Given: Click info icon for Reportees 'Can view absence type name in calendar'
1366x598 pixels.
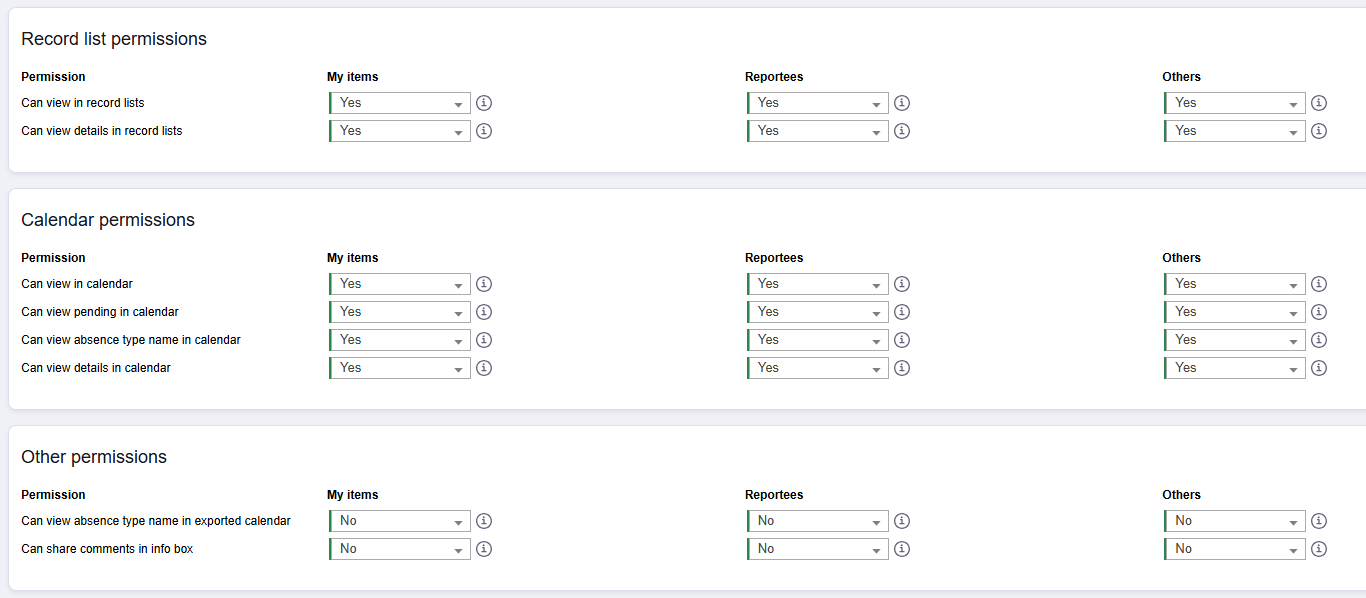Looking at the screenshot, I should click(902, 340).
